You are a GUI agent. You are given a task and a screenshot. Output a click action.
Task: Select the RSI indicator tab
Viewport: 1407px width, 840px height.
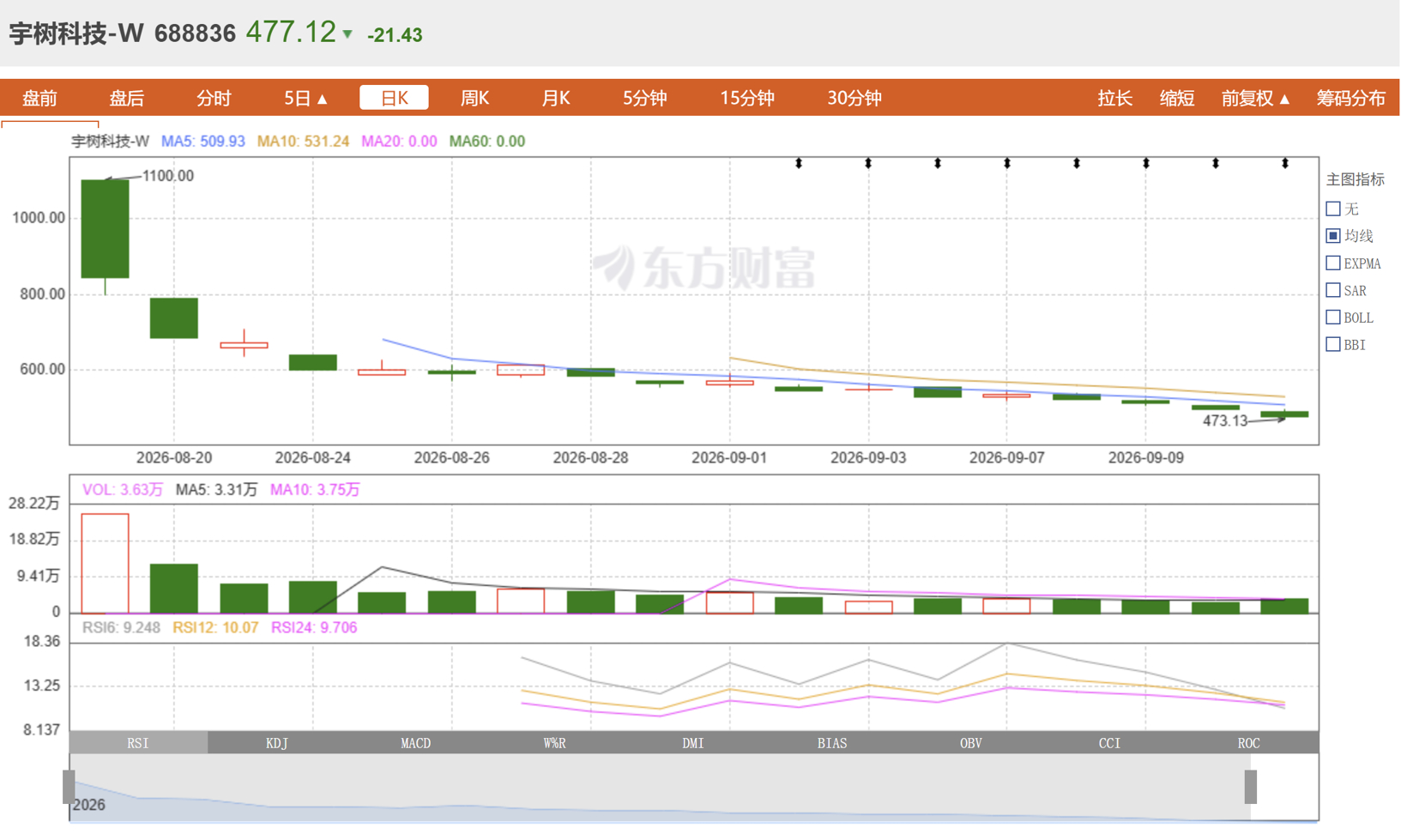(138, 743)
